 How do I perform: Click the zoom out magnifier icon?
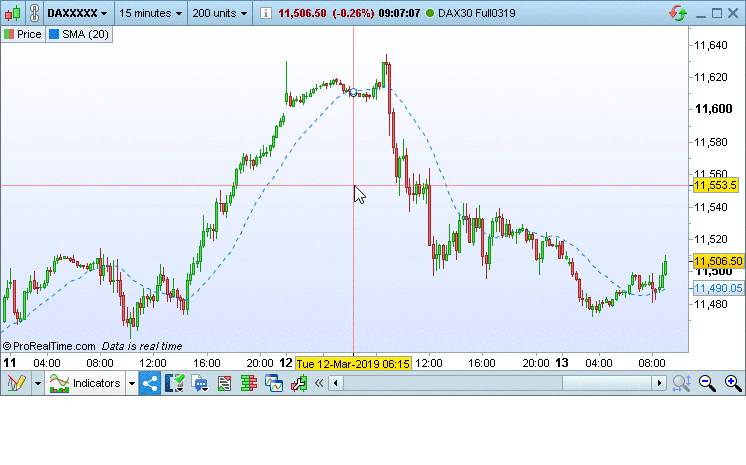707,383
